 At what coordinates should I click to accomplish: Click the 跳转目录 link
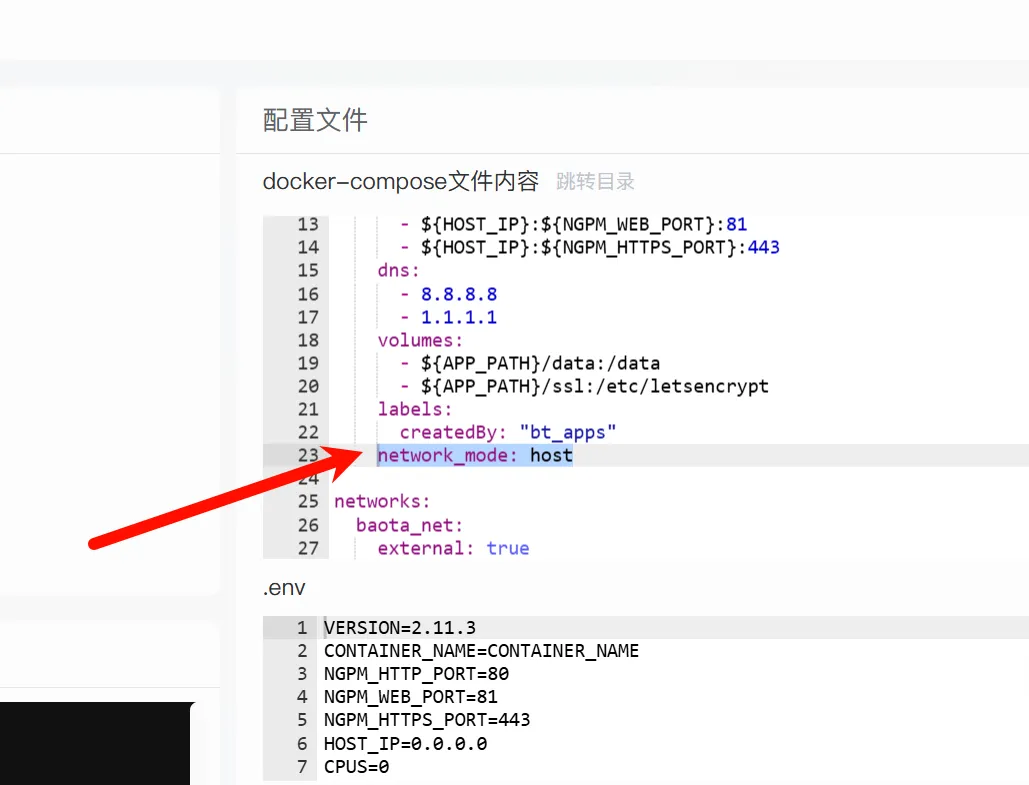[x=595, y=182]
